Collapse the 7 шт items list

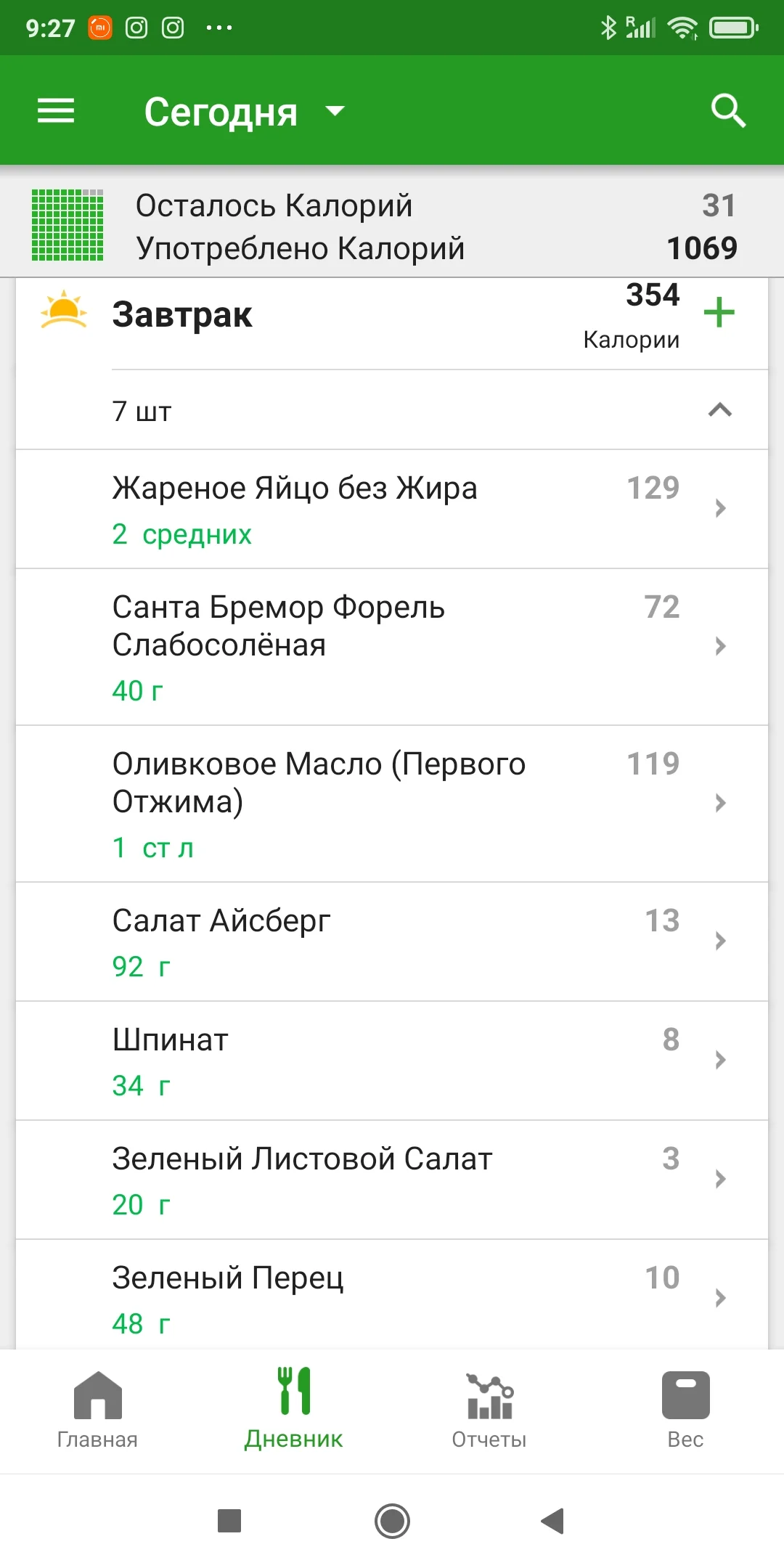click(x=719, y=411)
